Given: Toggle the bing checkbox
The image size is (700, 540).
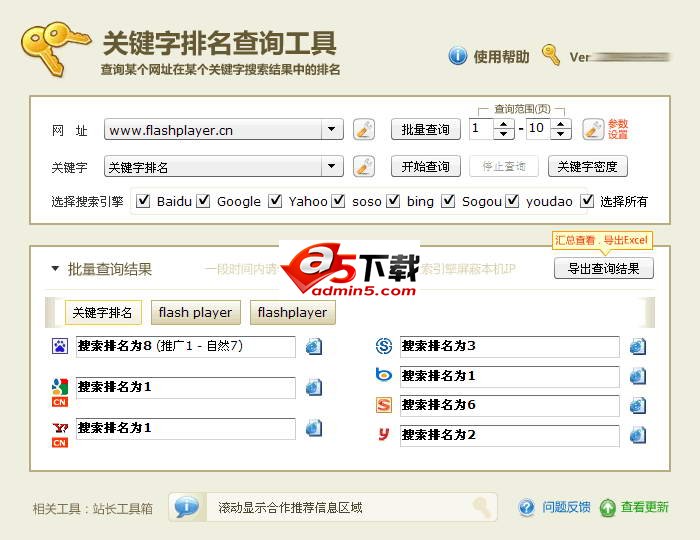Looking at the screenshot, I should [393, 201].
